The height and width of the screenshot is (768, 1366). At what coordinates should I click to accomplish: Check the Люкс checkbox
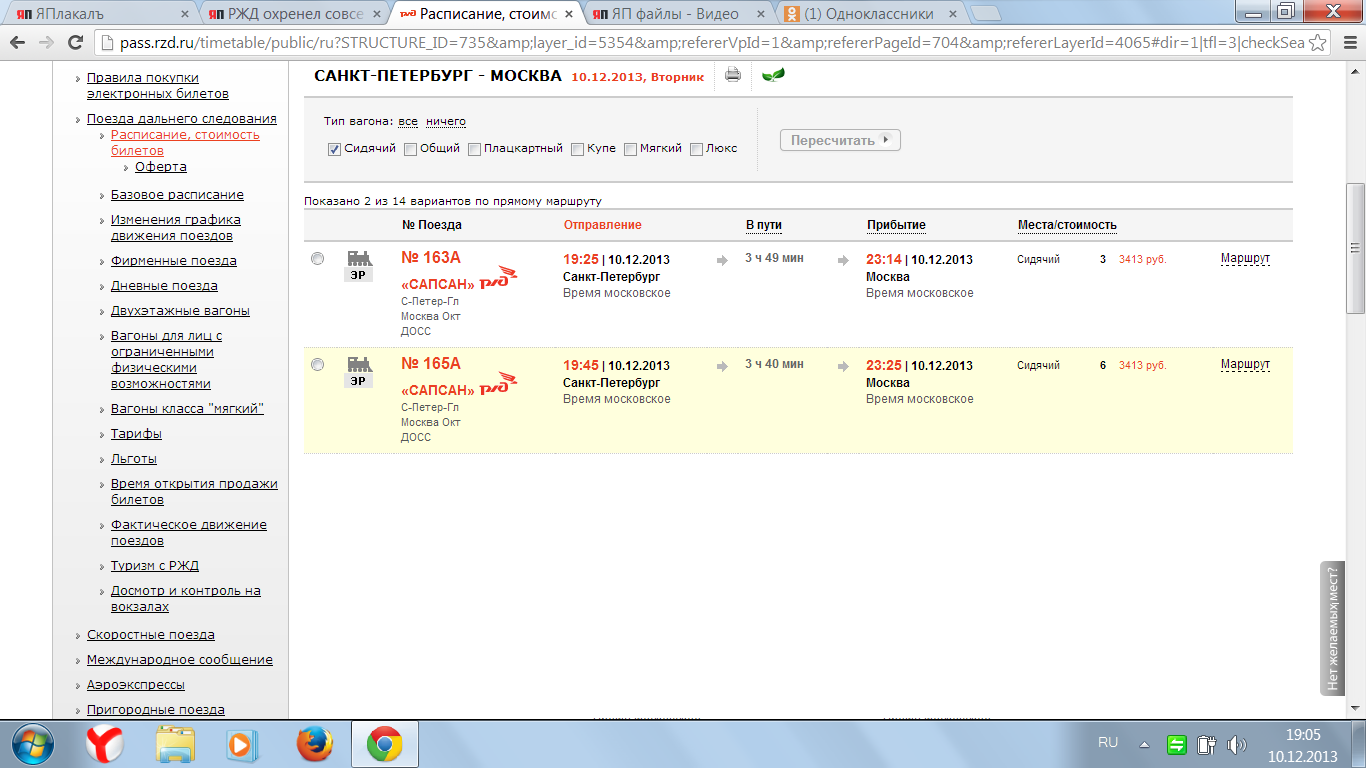coord(697,149)
